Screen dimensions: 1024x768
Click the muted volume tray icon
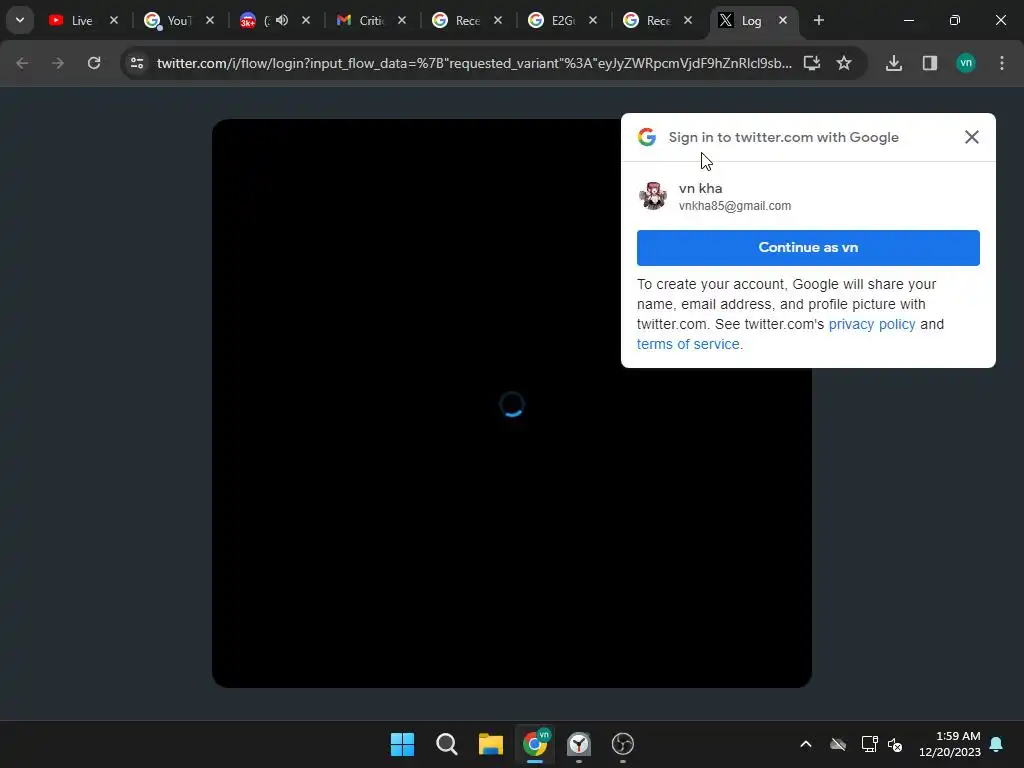pos(895,744)
